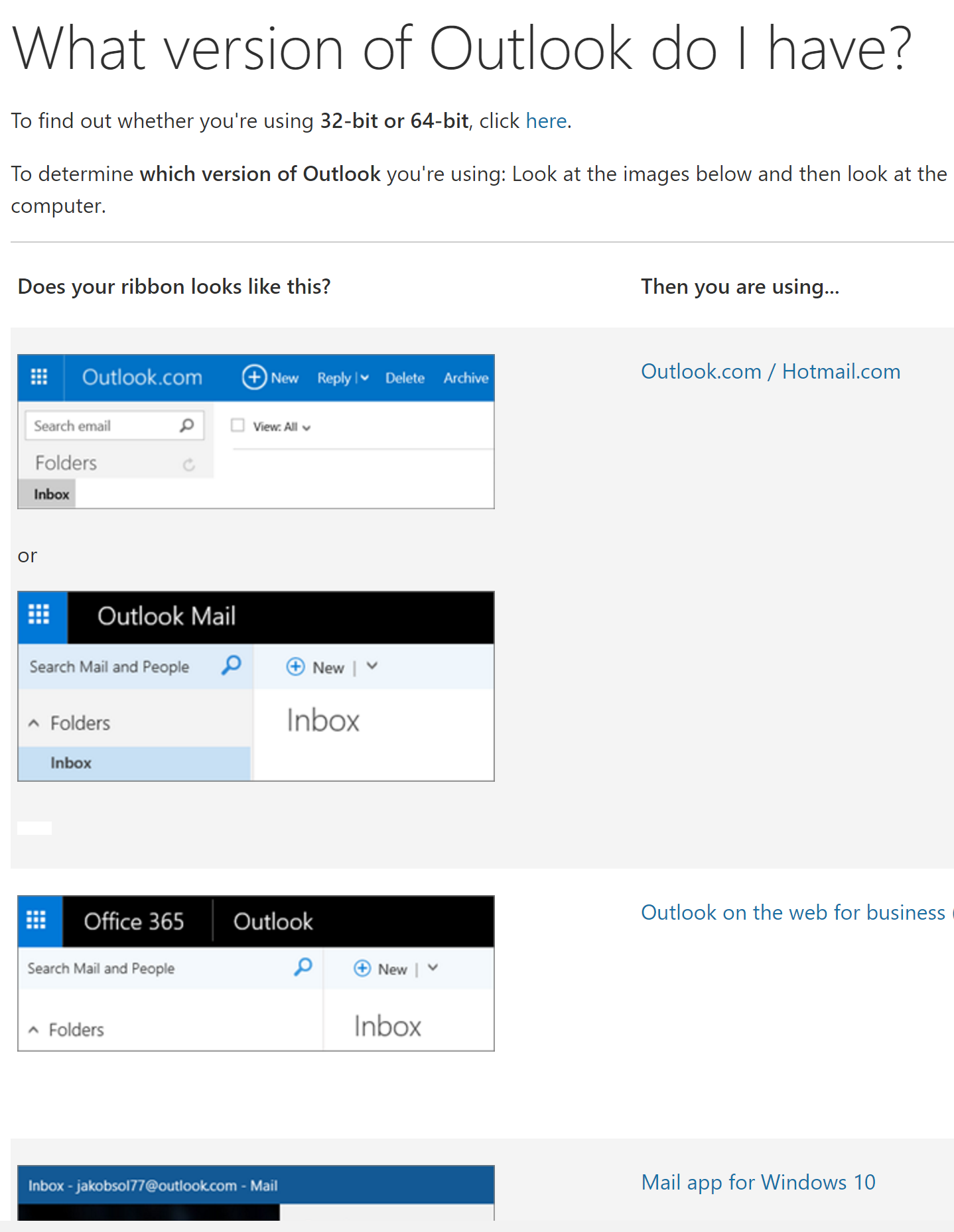The width and height of the screenshot is (954, 1232).
Task: Click Archive in the Outlook.com toolbar image
Action: click(x=466, y=378)
